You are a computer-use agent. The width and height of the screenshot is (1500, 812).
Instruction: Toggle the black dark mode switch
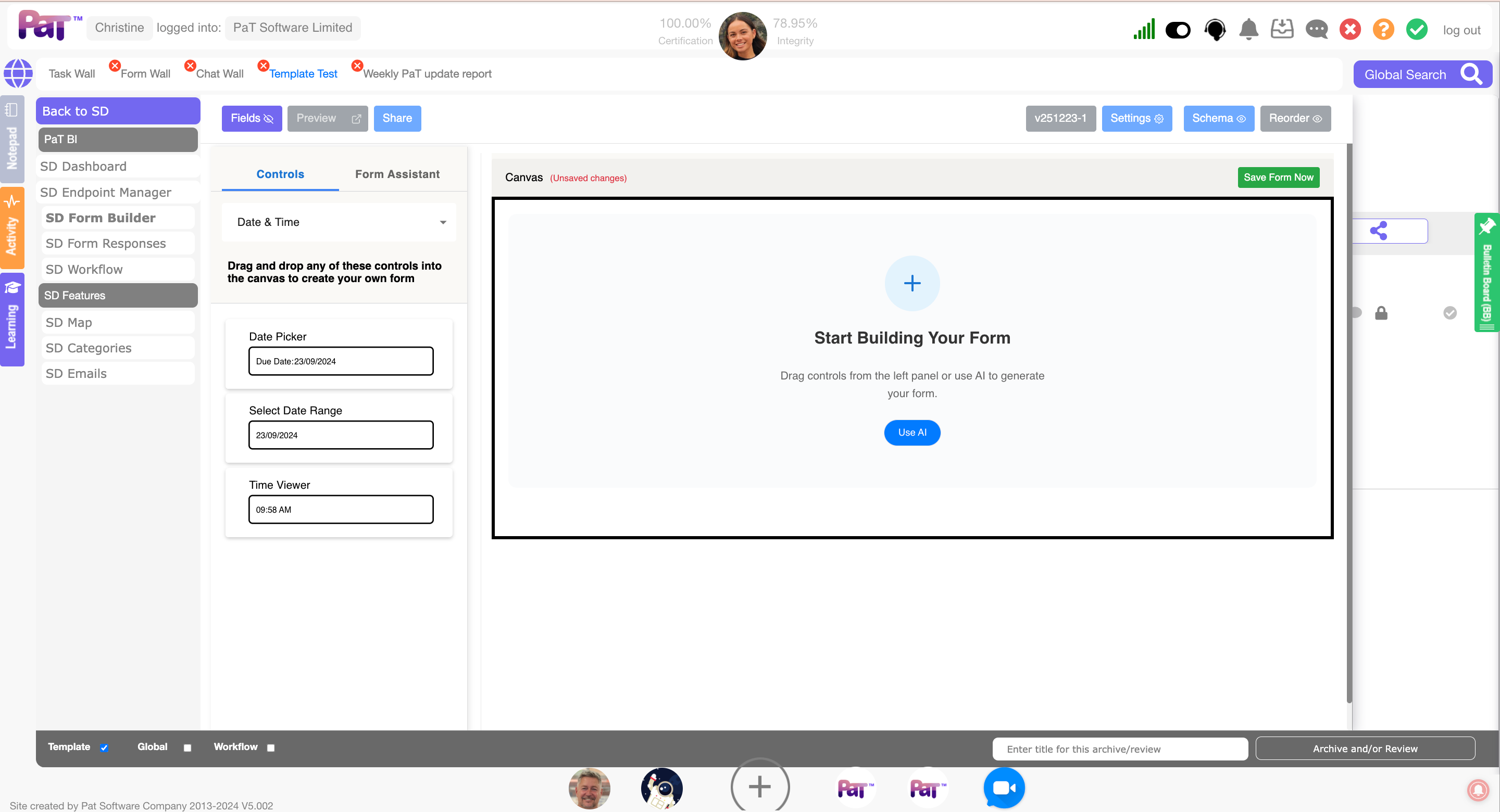pyautogui.click(x=1178, y=30)
